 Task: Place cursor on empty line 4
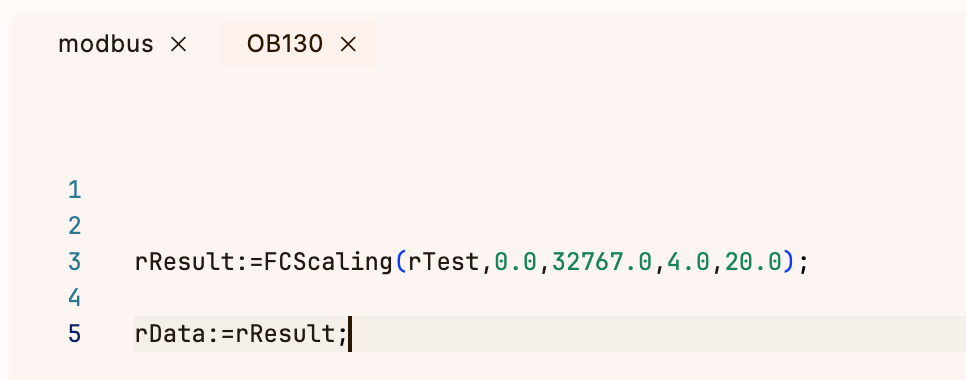[x=548, y=298]
